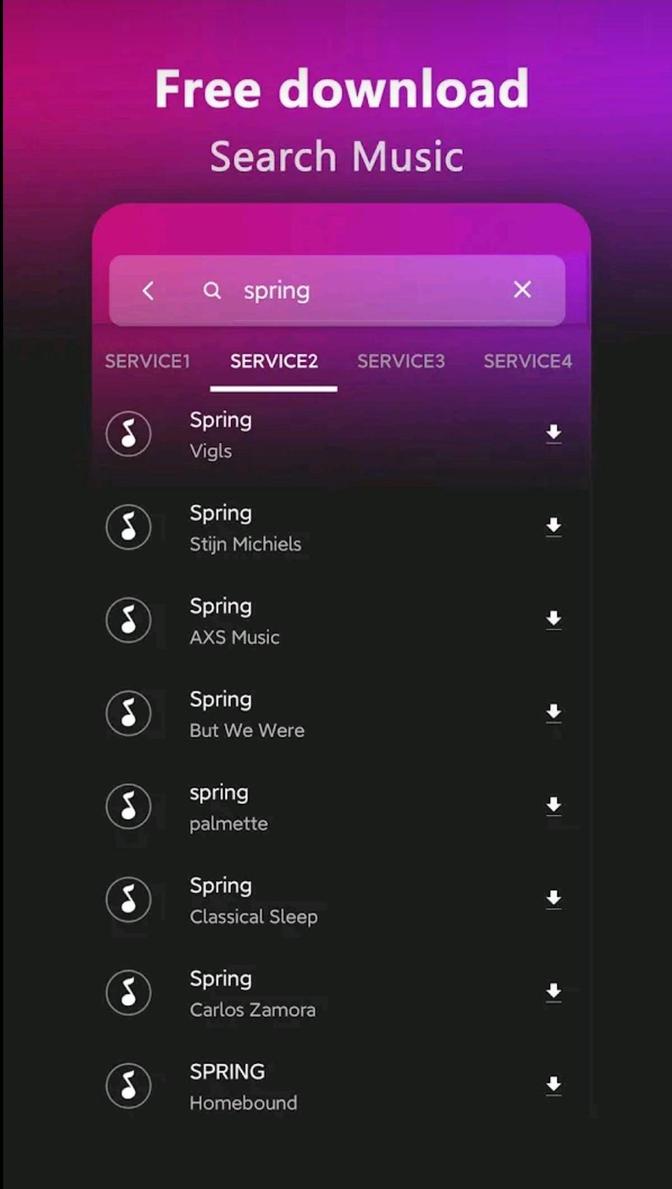Switch to the SERVICE1 tab
Screen dimensions: 672x1189
click(147, 362)
